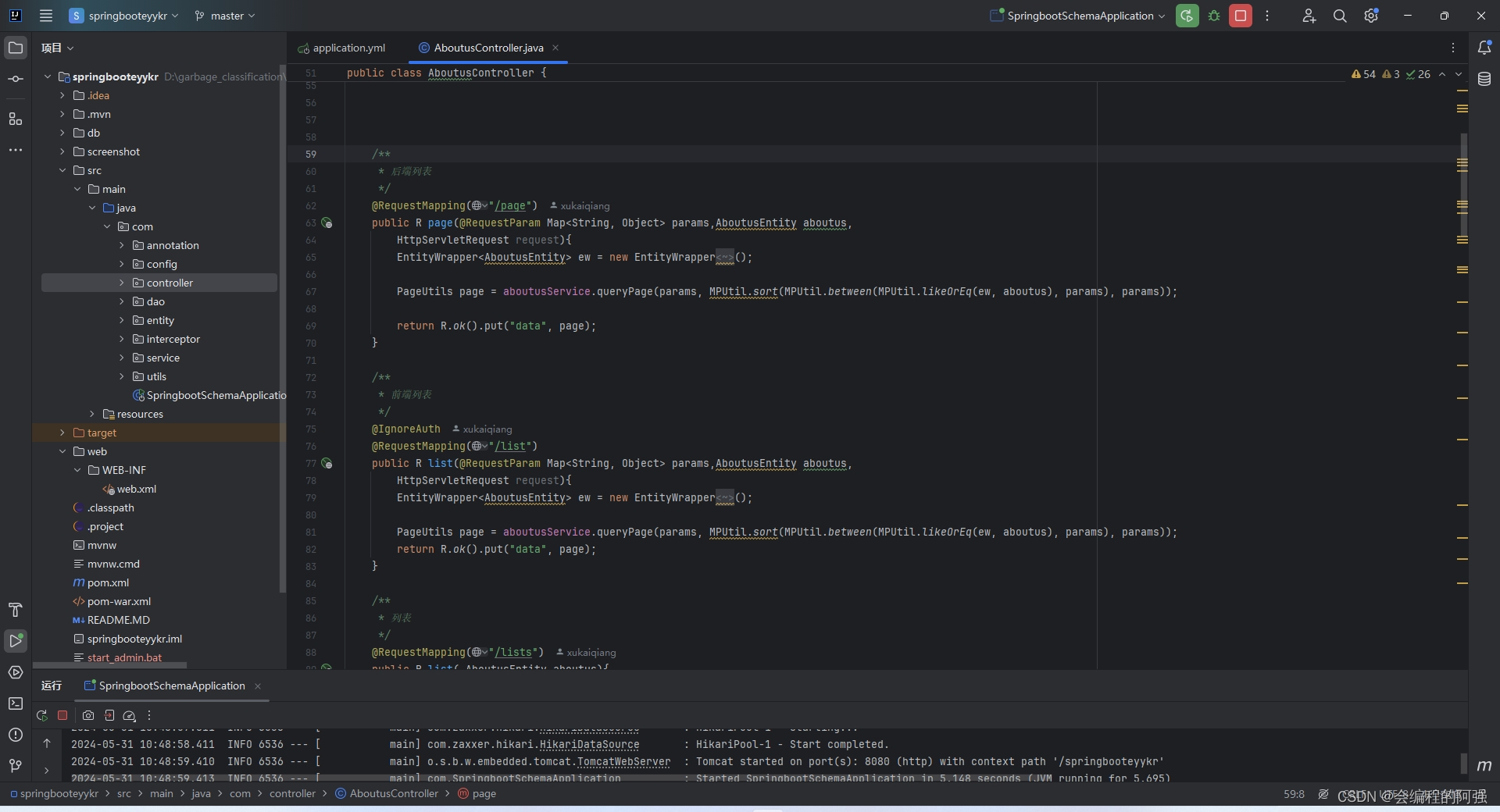The height and width of the screenshot is (812, 1500).
Task: Rerun icon in Run panel toolbar
Action: click(42, 715)
